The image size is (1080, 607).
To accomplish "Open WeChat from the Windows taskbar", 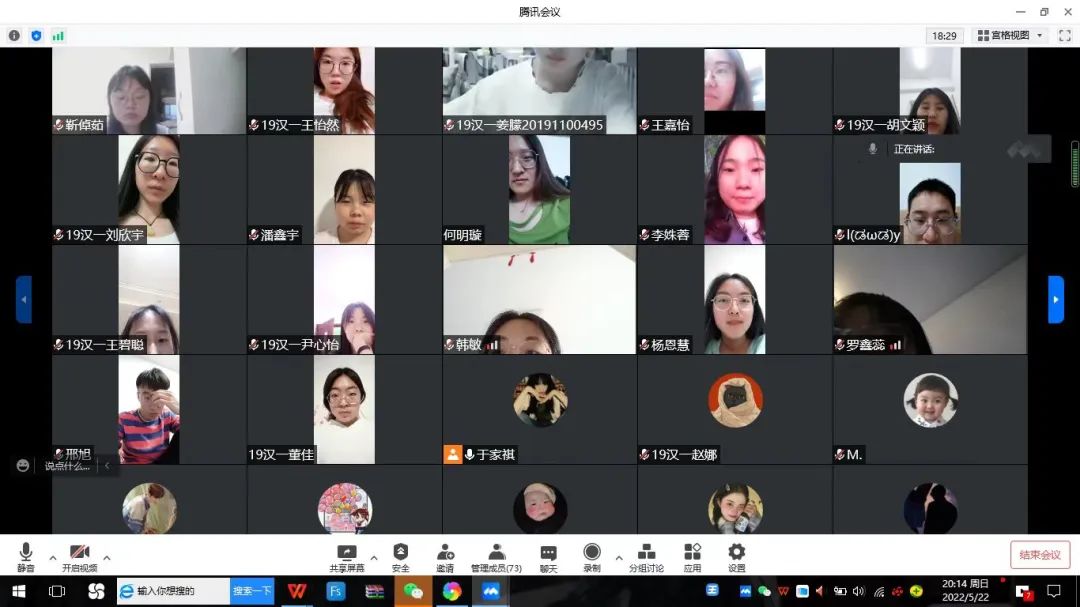I will click(x=413, y=591).
